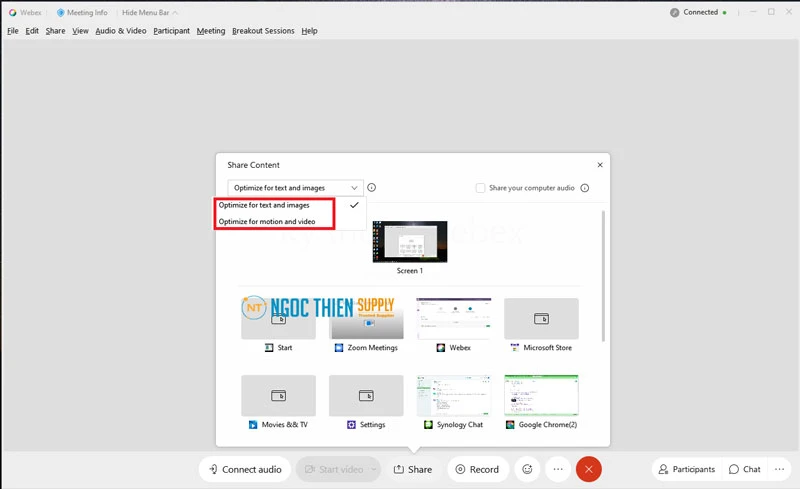The image size is (800, 489).
Task: Open the Participants panel
Action: 687,469
